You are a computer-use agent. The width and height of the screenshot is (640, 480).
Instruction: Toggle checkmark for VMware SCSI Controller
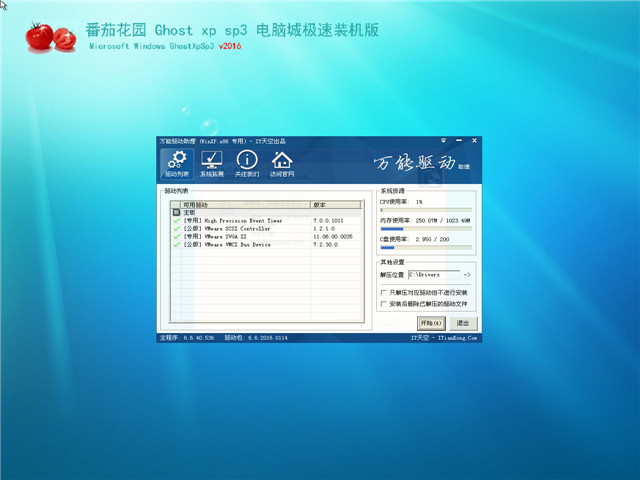(176, 229)
